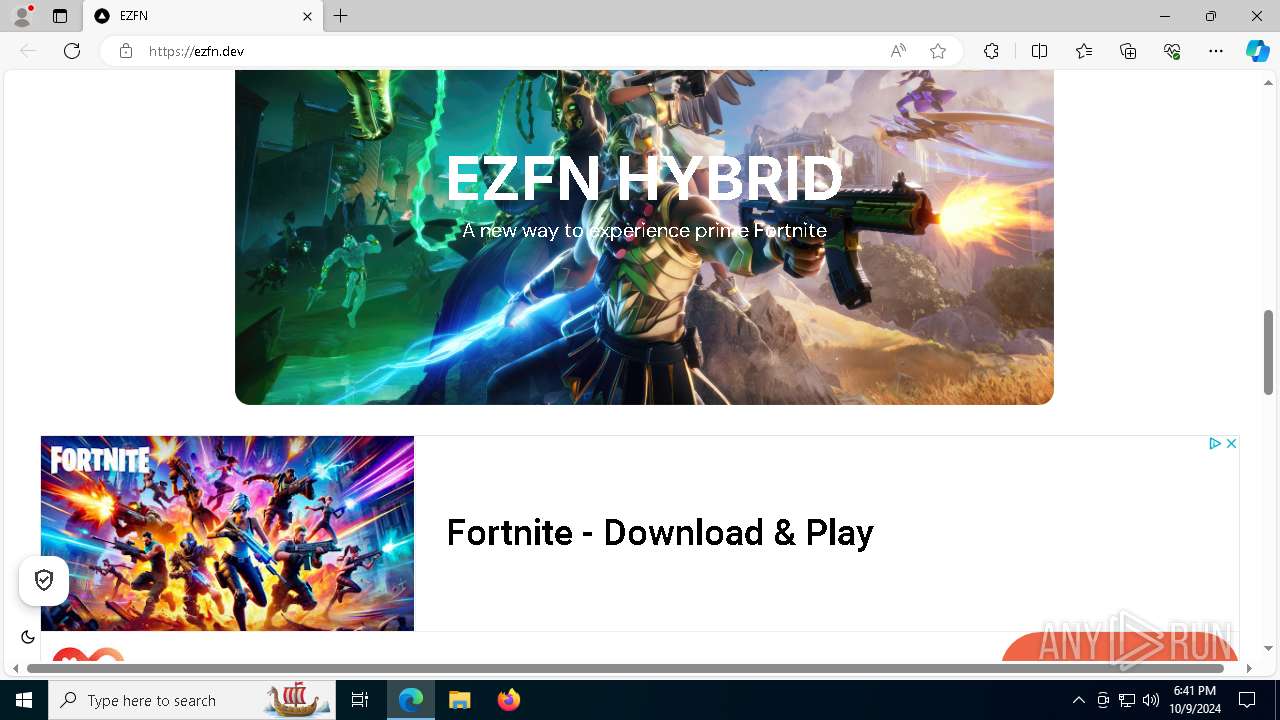Screen dimensions: 1280x720
Task: Show hidden system tray icons
Action: click(x=1078, y=700)
